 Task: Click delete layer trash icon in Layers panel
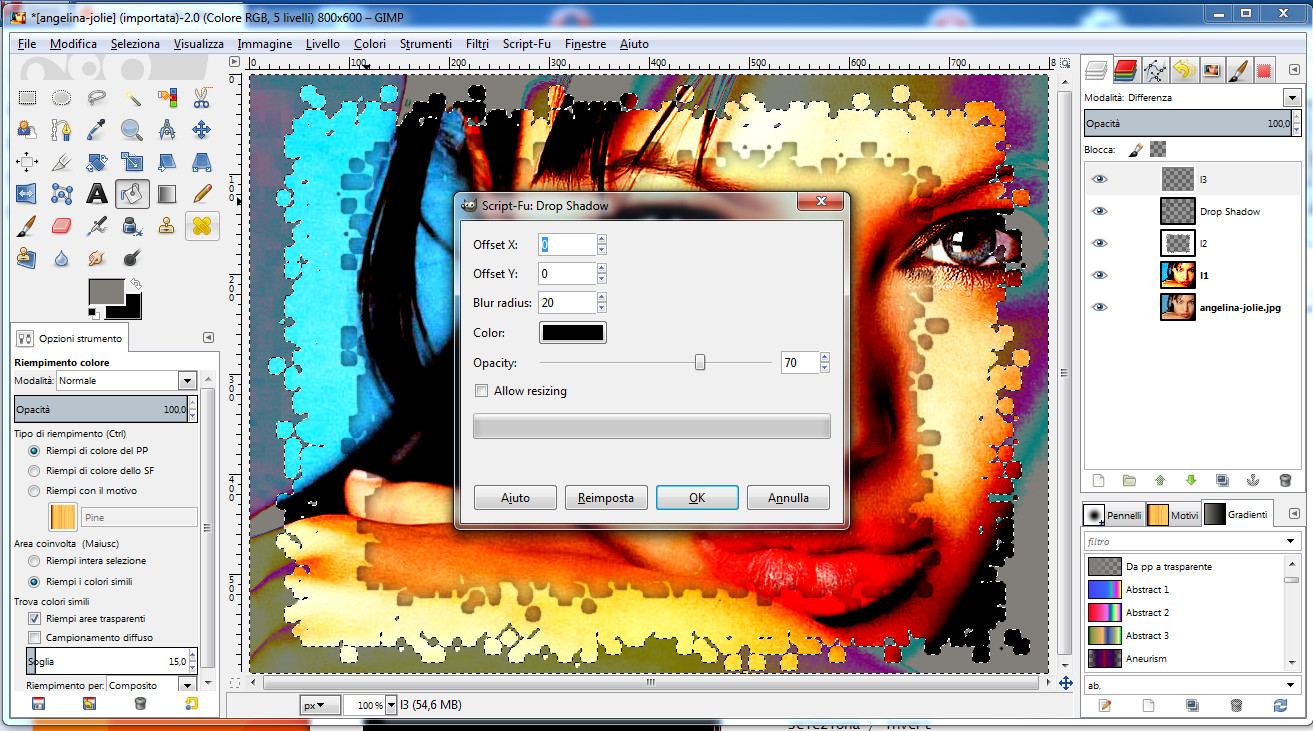pyautogui.click(x=1284, y=480)
